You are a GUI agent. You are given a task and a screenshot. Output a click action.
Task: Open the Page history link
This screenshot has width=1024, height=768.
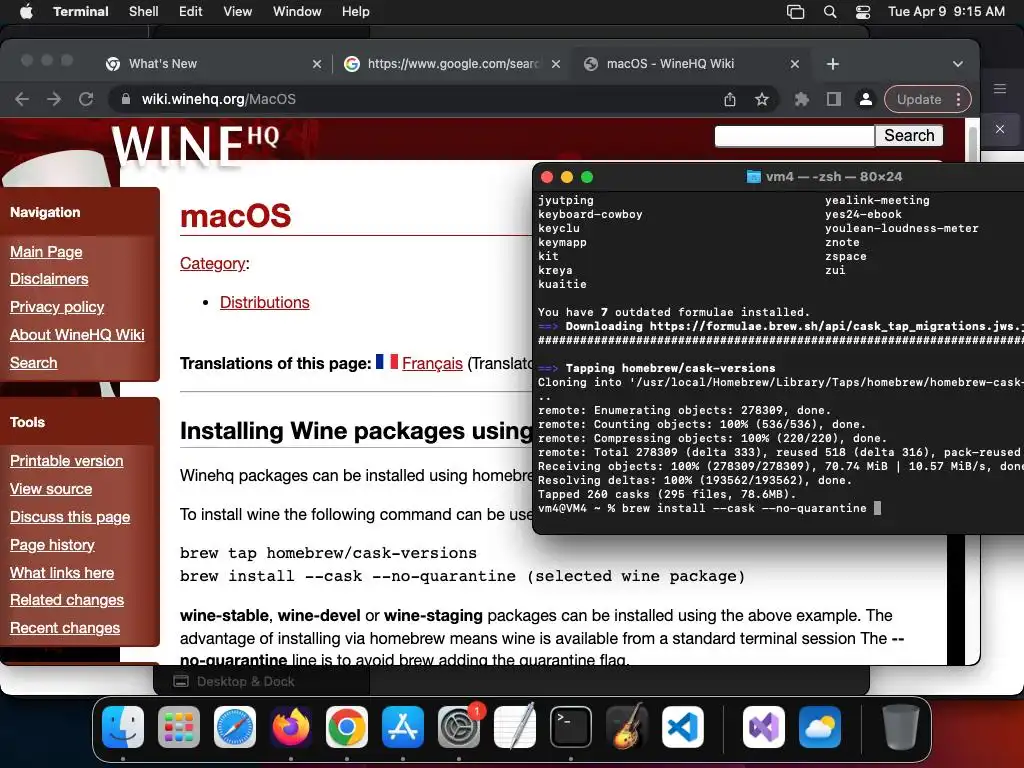pos(52,545)
